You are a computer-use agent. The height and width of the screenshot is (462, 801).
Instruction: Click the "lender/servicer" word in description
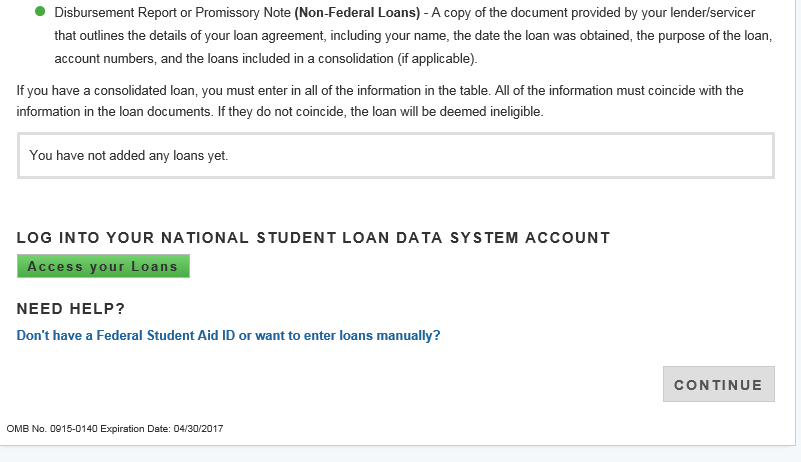710,14
